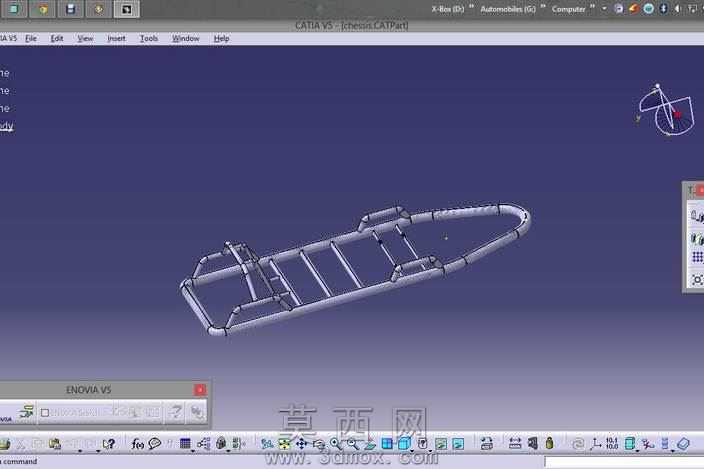The width and height of the screenshot is (704, 469).
Task: Click the Fit All In icon
Action: tap(284, 444)
